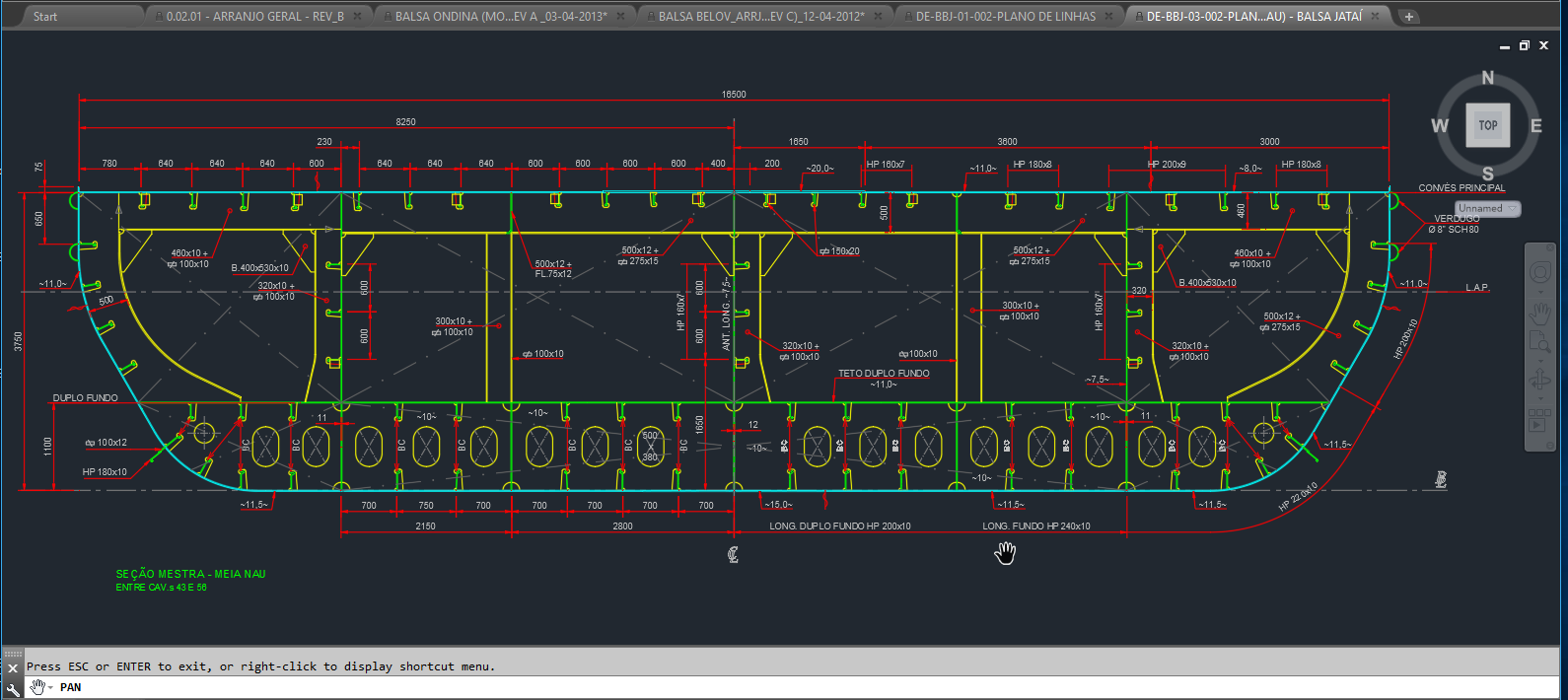Screen dimensions: 1568x700
Task: Click the Pan hand tool in navigation bar
Action: click(x=1539, y=314)
